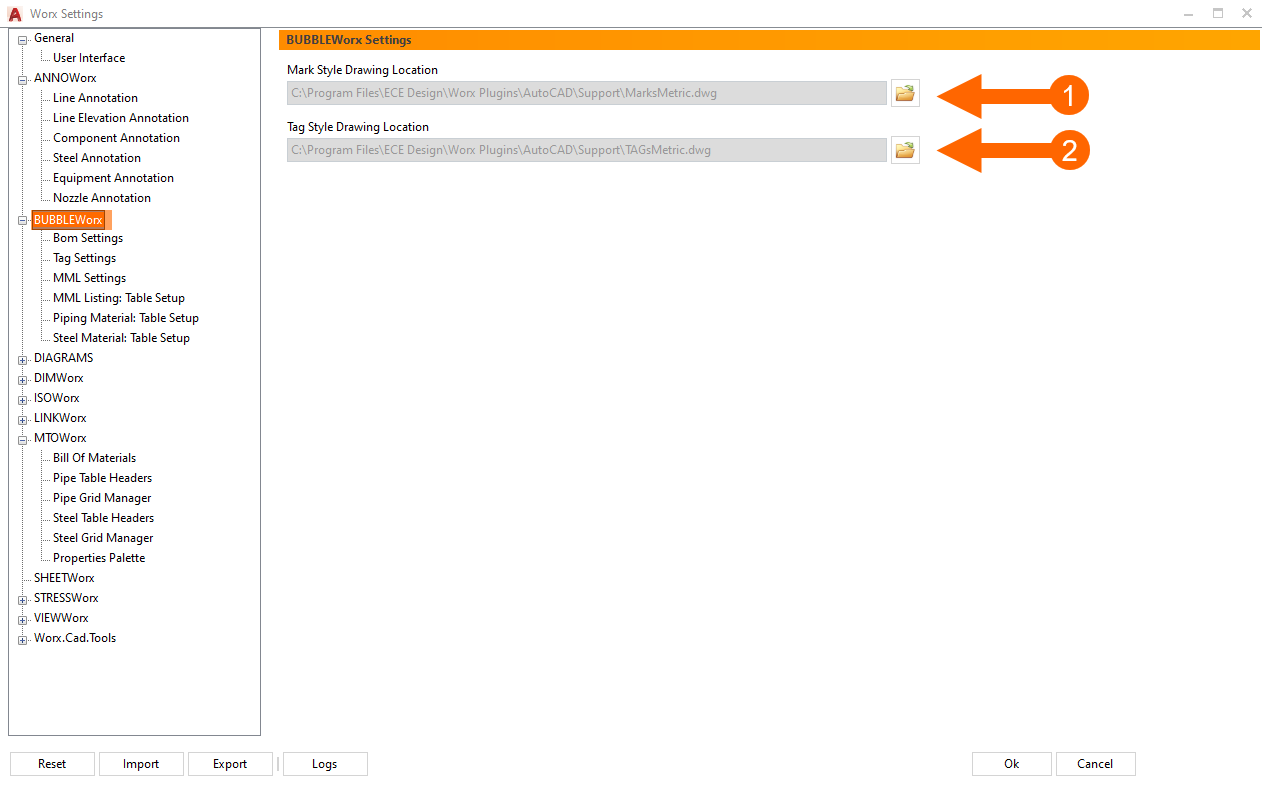Expand the DIAGRAMS tree node
Image resolution: width=1262 pixels, height=790 pixels.
pos(23,359)
